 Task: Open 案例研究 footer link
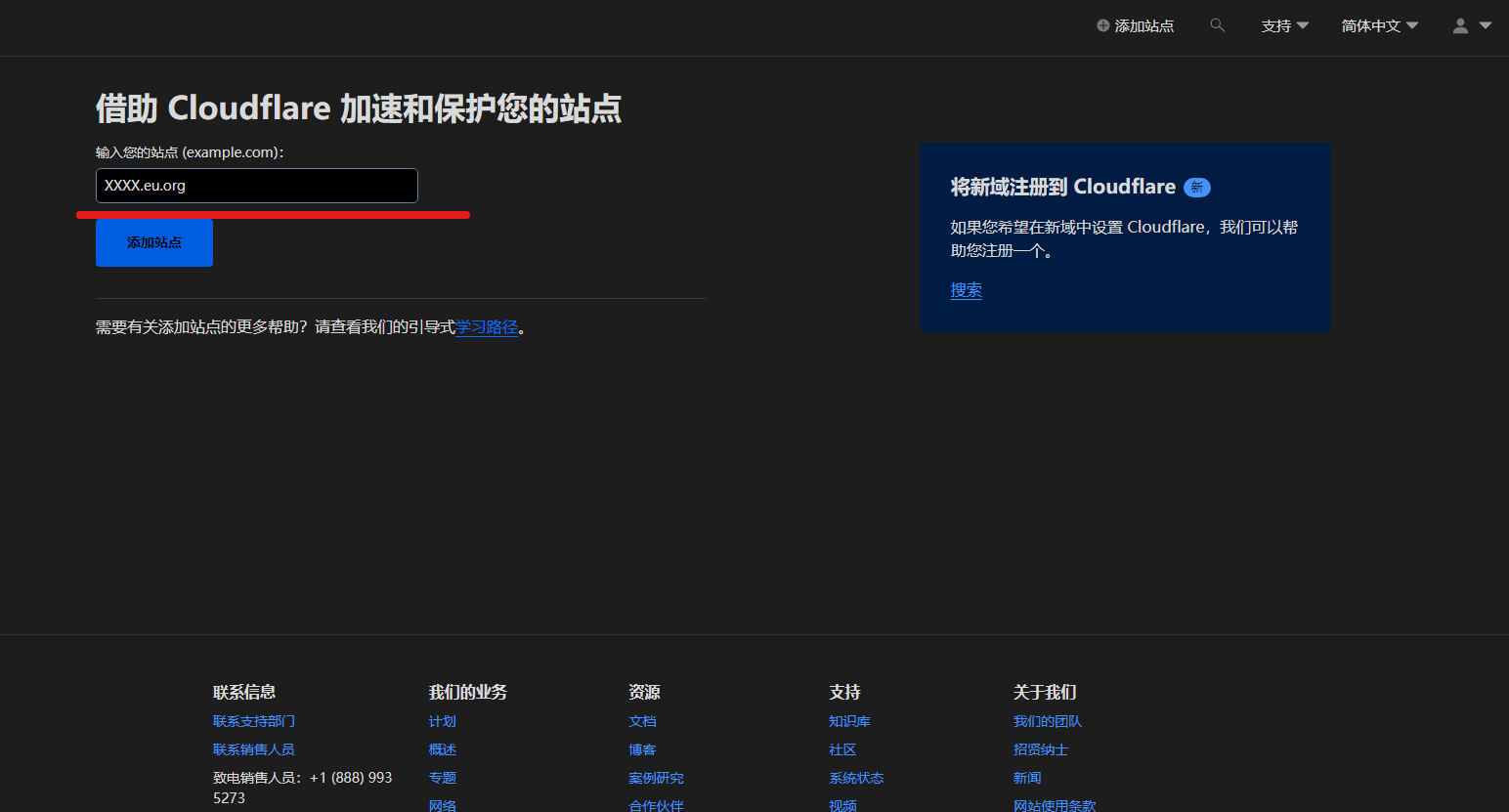tap(656, 778)
